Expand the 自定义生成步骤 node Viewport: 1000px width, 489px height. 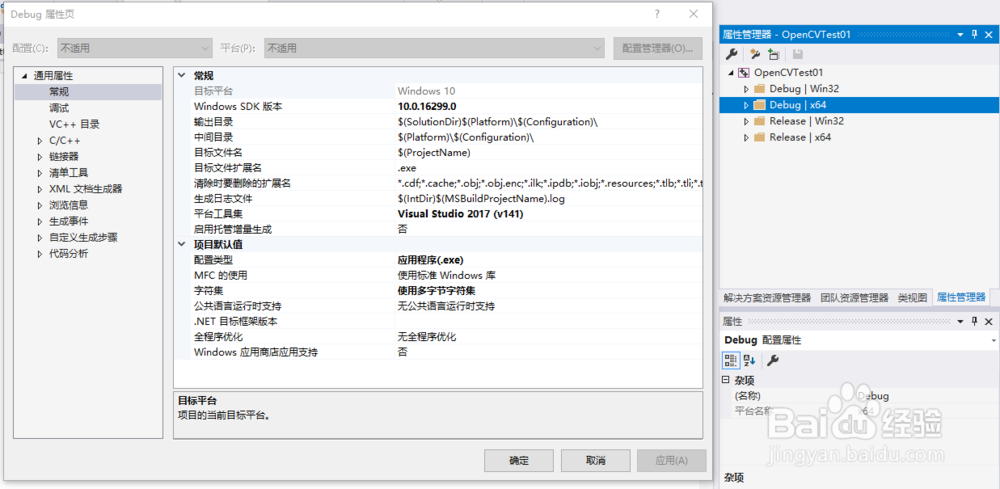tap(40, 238)
